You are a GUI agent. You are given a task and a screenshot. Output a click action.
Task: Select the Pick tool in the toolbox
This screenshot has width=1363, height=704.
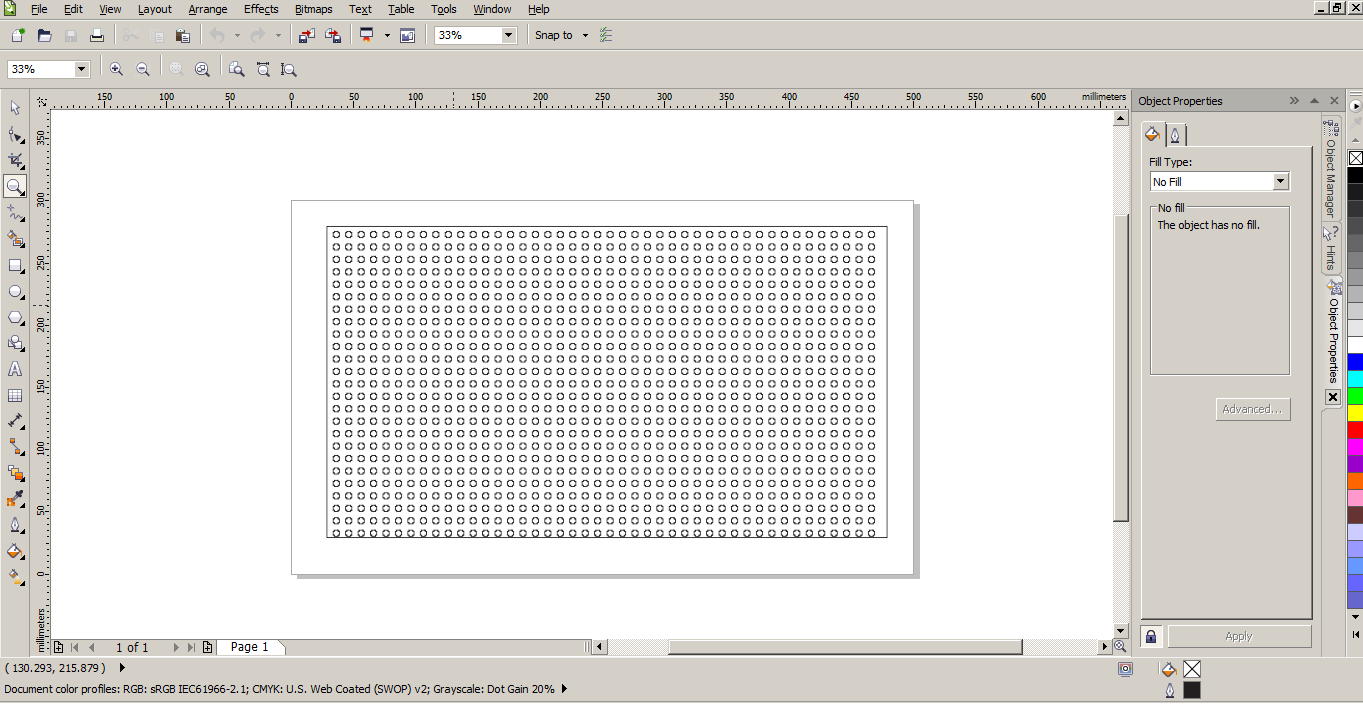click(15, 108)
